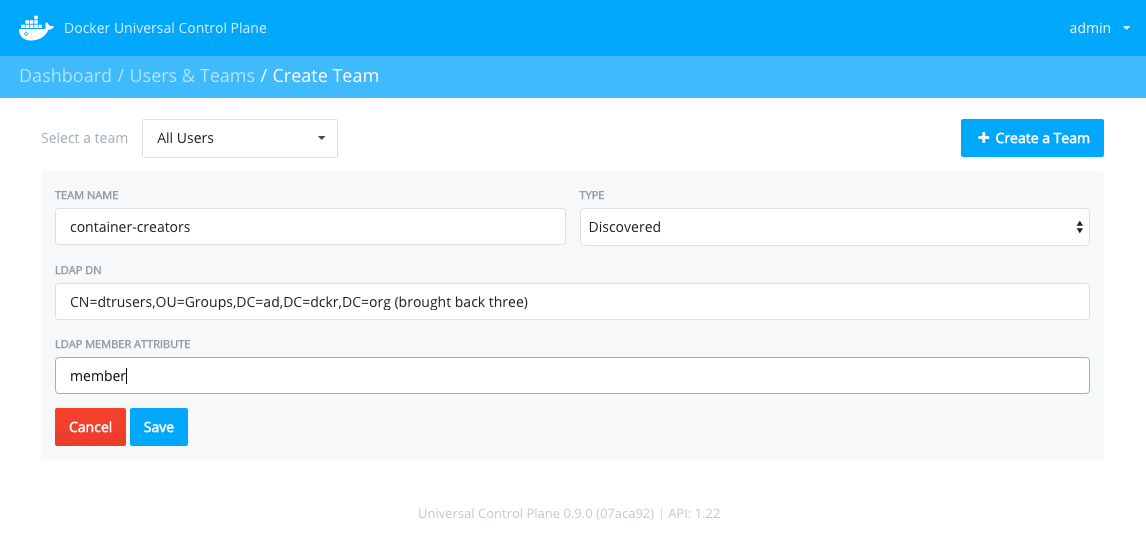Viewport: 1146px width, 546px height.
Task: Go to Dashboard breadcrumb
Action: (x=66, y=75)
